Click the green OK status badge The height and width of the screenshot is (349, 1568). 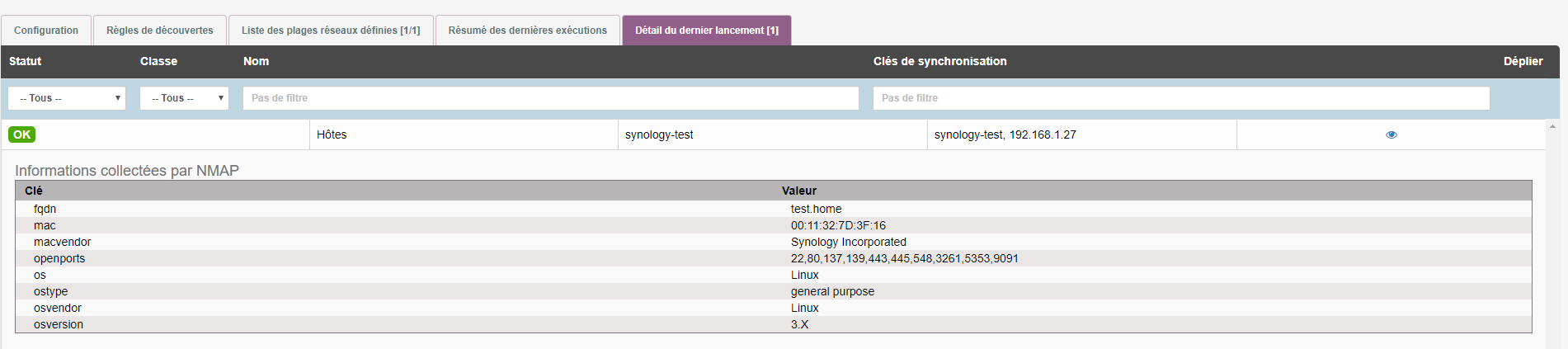[x=22, y=134]
